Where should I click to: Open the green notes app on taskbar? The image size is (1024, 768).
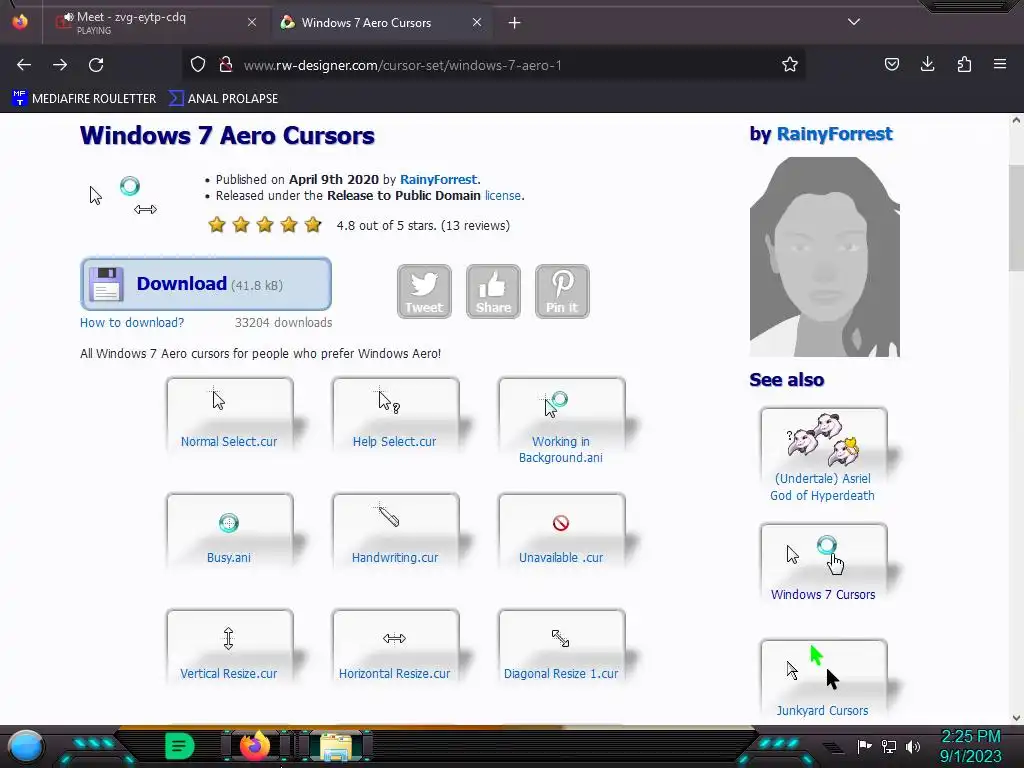[x=180, y=746]
